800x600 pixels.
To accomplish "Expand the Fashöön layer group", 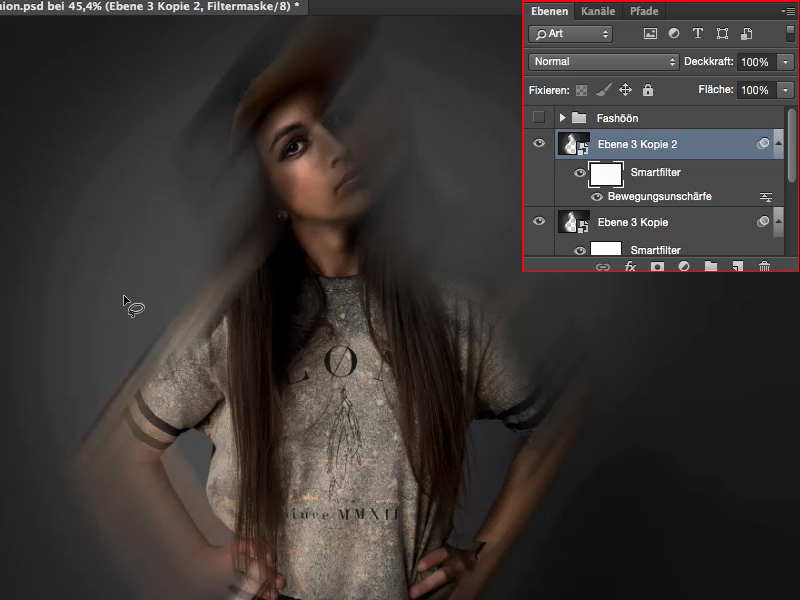I will pyautogui.click(x=561, y=117).
